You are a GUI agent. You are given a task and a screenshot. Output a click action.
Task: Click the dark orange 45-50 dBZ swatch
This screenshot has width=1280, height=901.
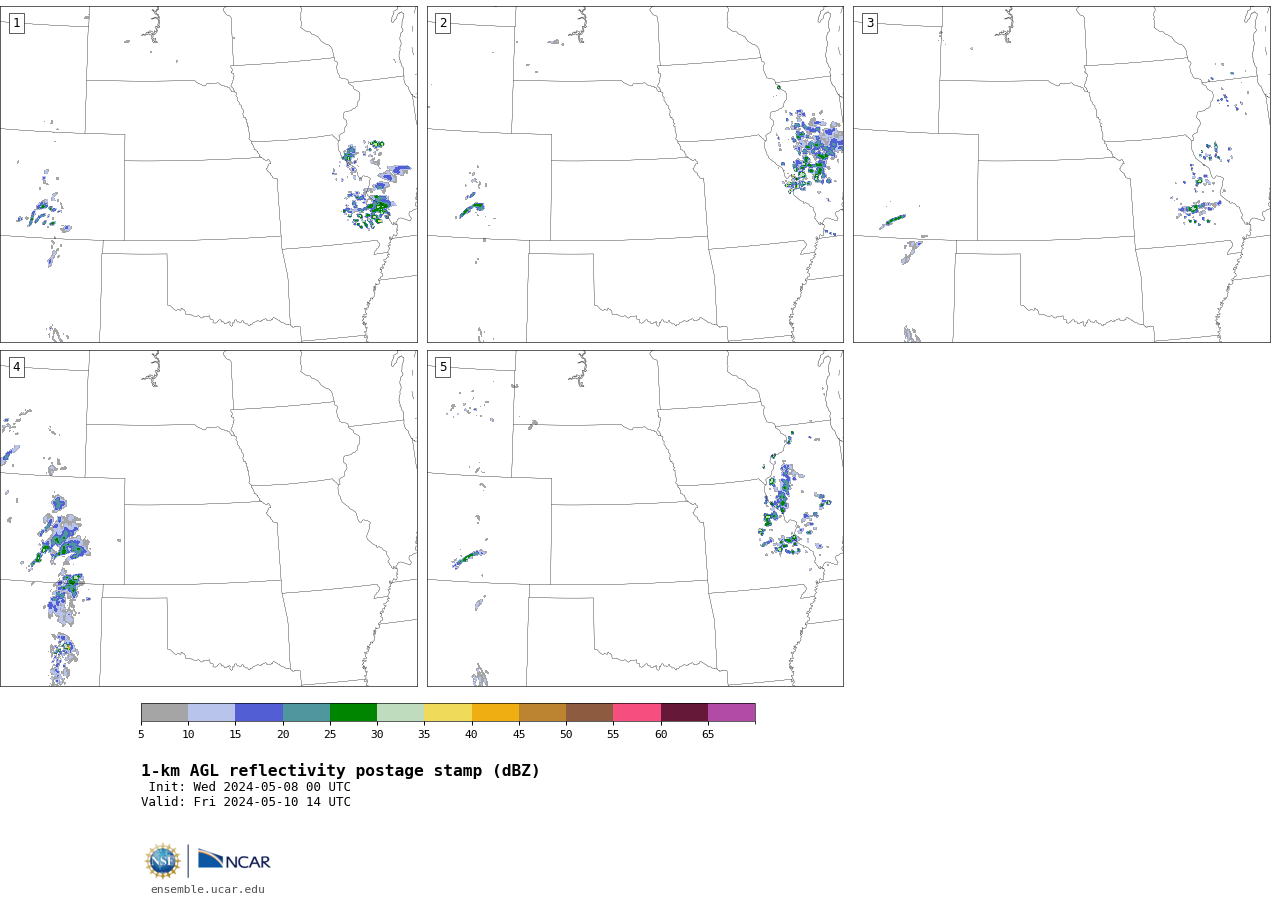542,712
